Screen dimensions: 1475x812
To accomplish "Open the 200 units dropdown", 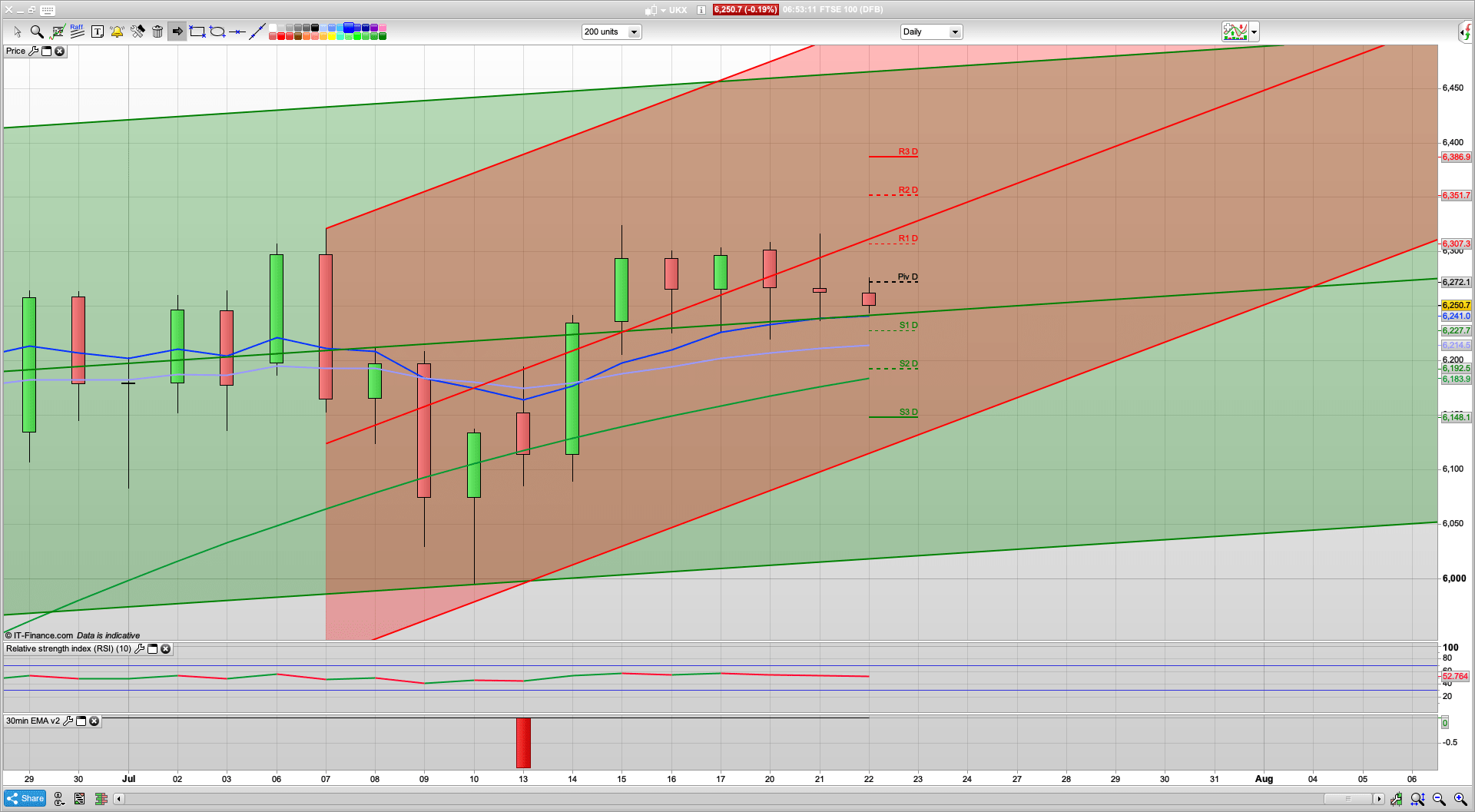I will click(x=634, y=31).
